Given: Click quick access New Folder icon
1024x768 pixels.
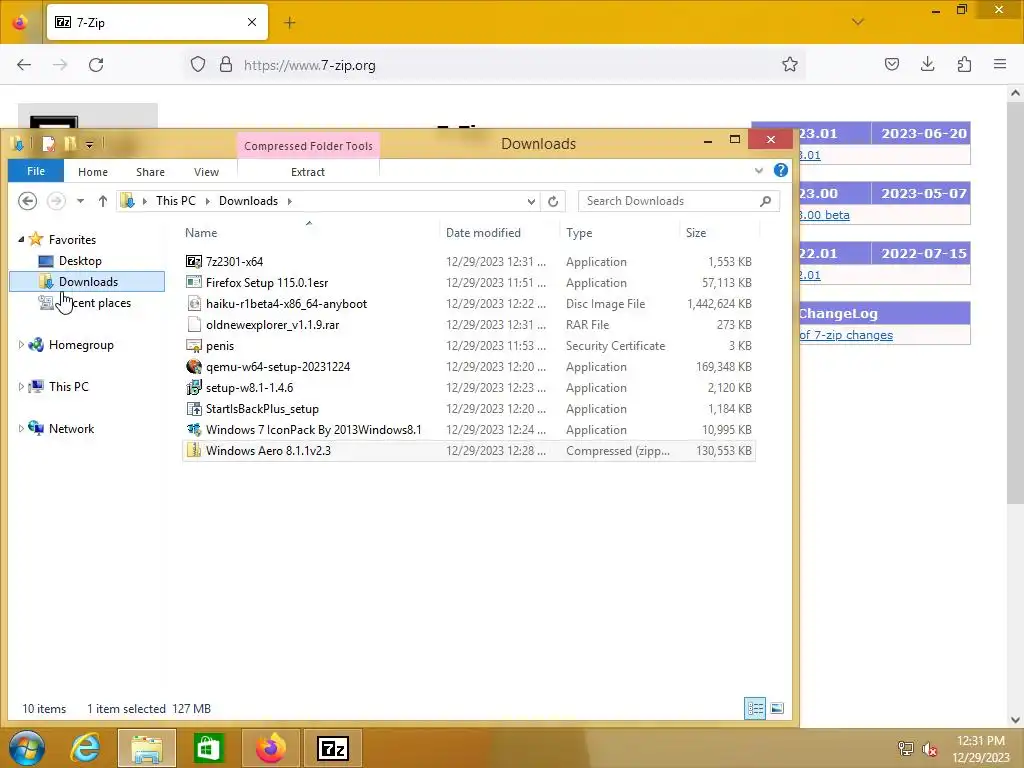Looking at the screenshot, I should point(70,143).
